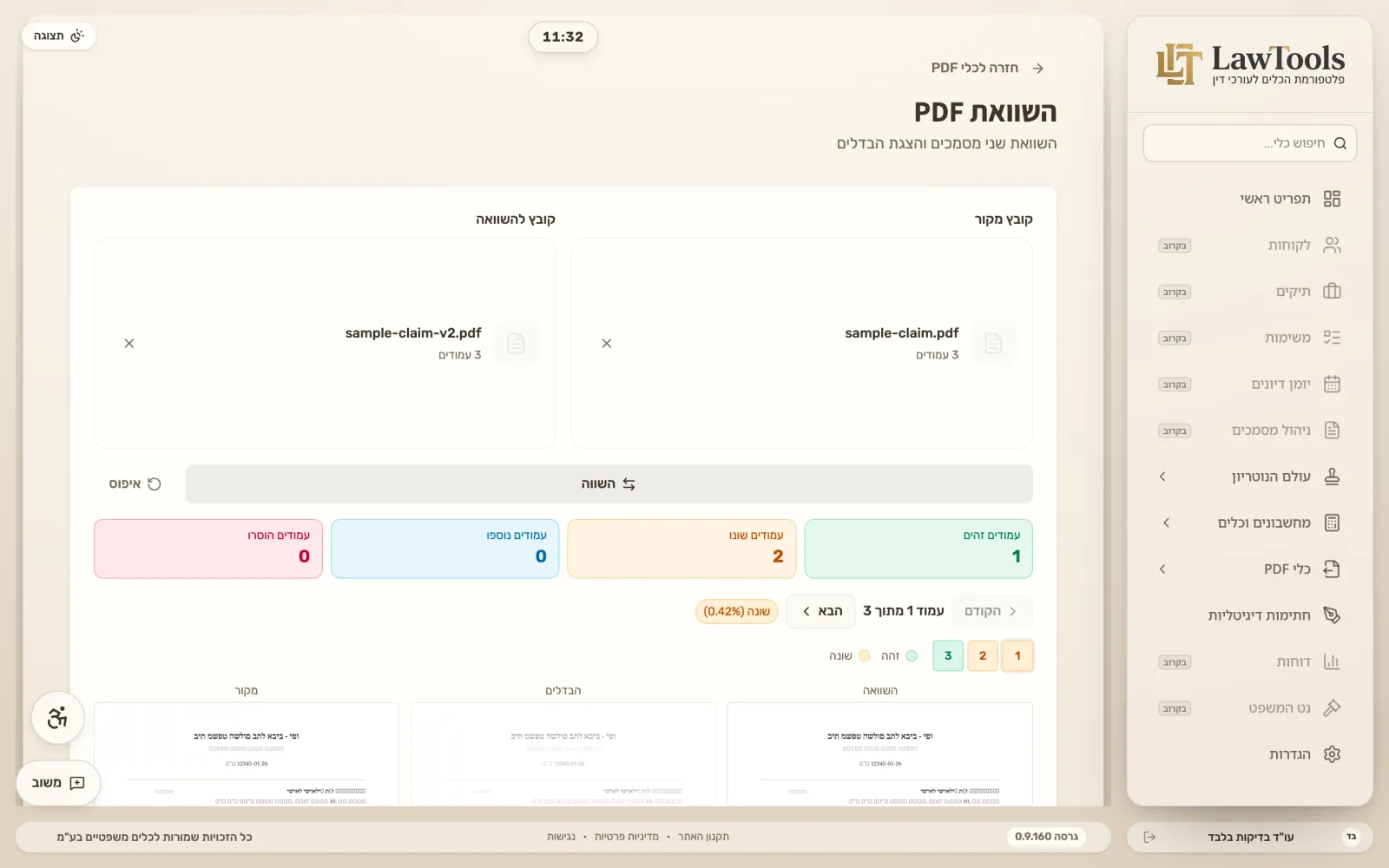Click the green זהה legend swatch

point(912,656)
